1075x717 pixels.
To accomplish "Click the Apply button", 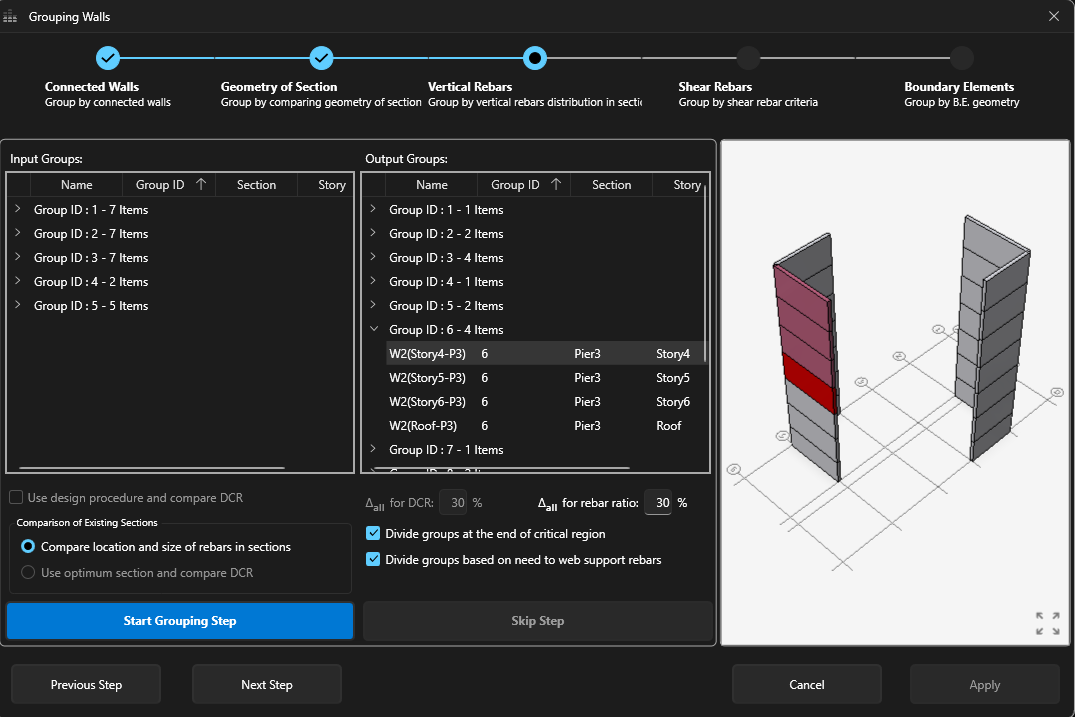I will coord(985,685).
